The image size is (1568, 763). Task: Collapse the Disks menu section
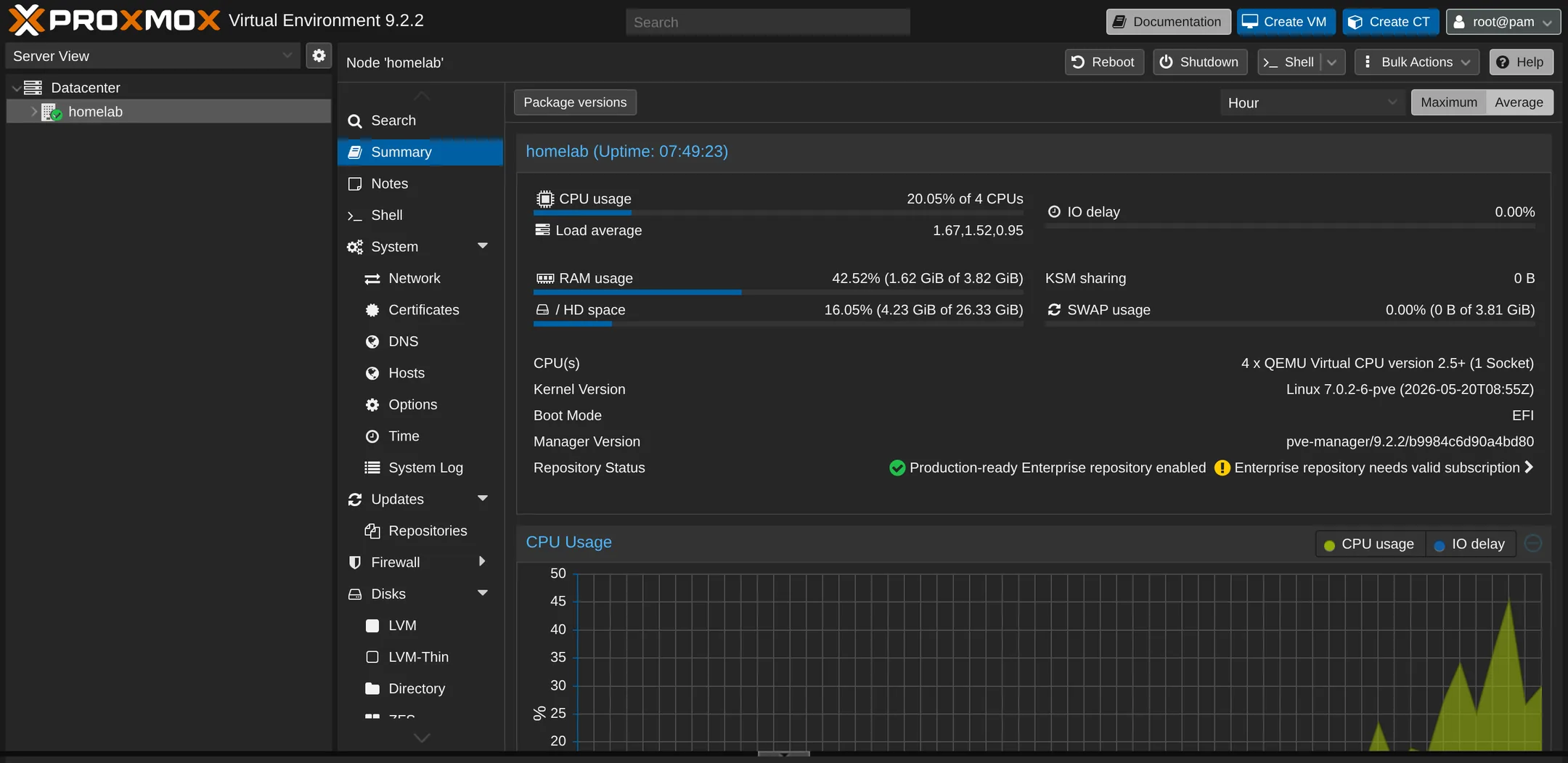coord(483,593)
